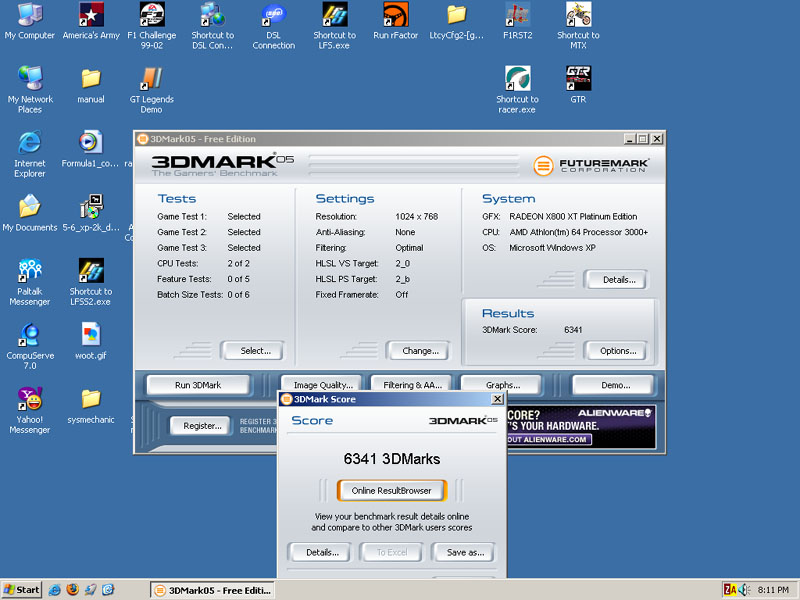Select the CompuServe 7.0 icon

(x=30, y=346)
